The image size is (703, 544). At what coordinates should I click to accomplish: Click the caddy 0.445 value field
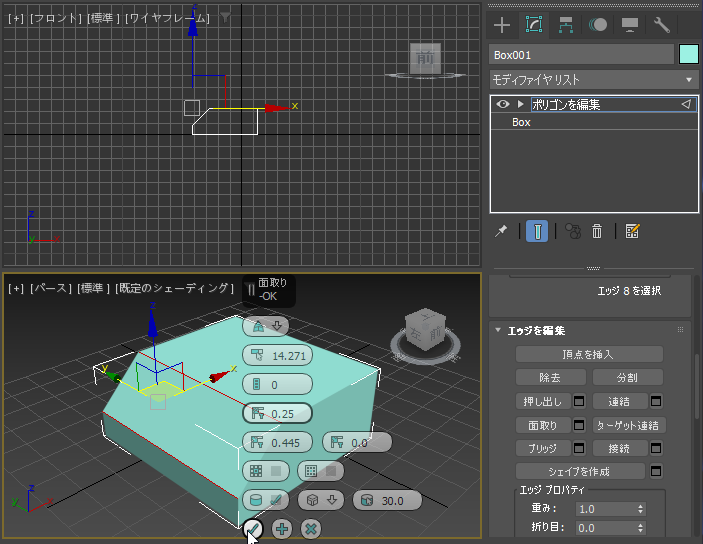277,443
